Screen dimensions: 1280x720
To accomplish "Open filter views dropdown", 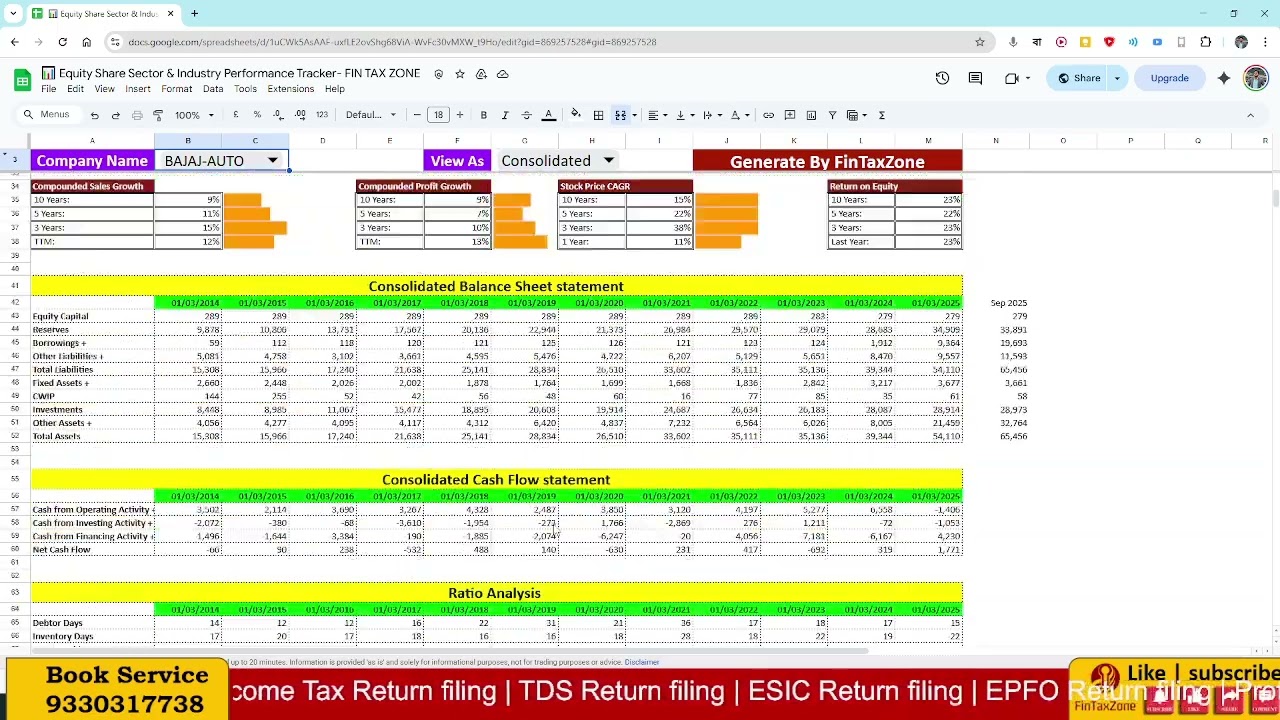I will coord(856,115).
